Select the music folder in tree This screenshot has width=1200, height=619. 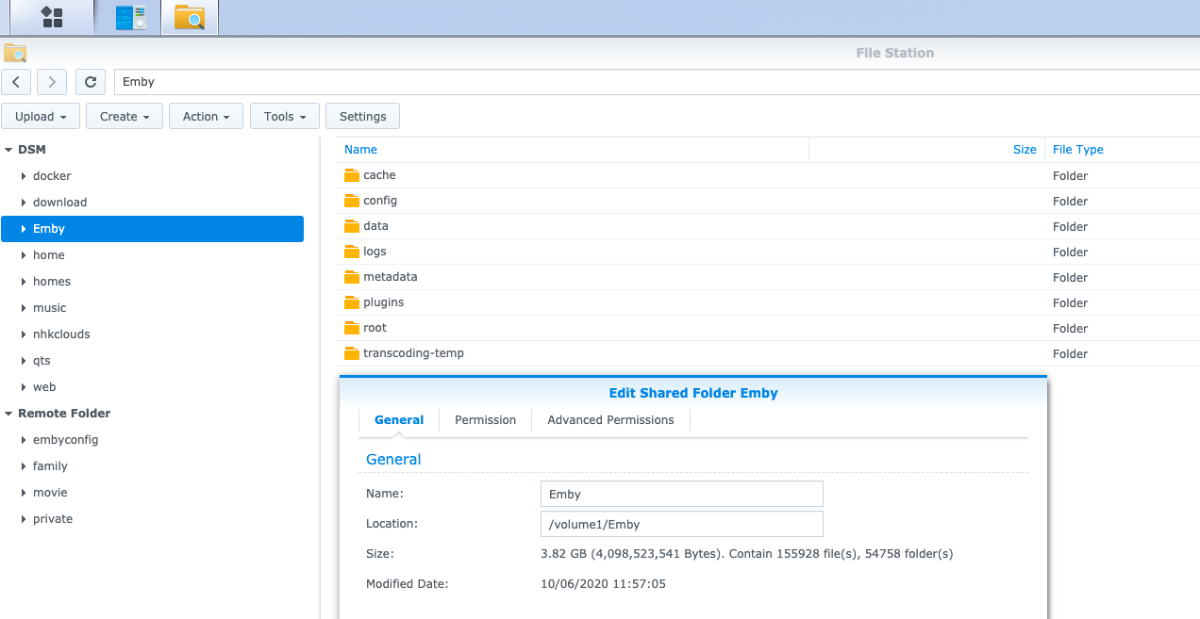[x=50, y=308]
